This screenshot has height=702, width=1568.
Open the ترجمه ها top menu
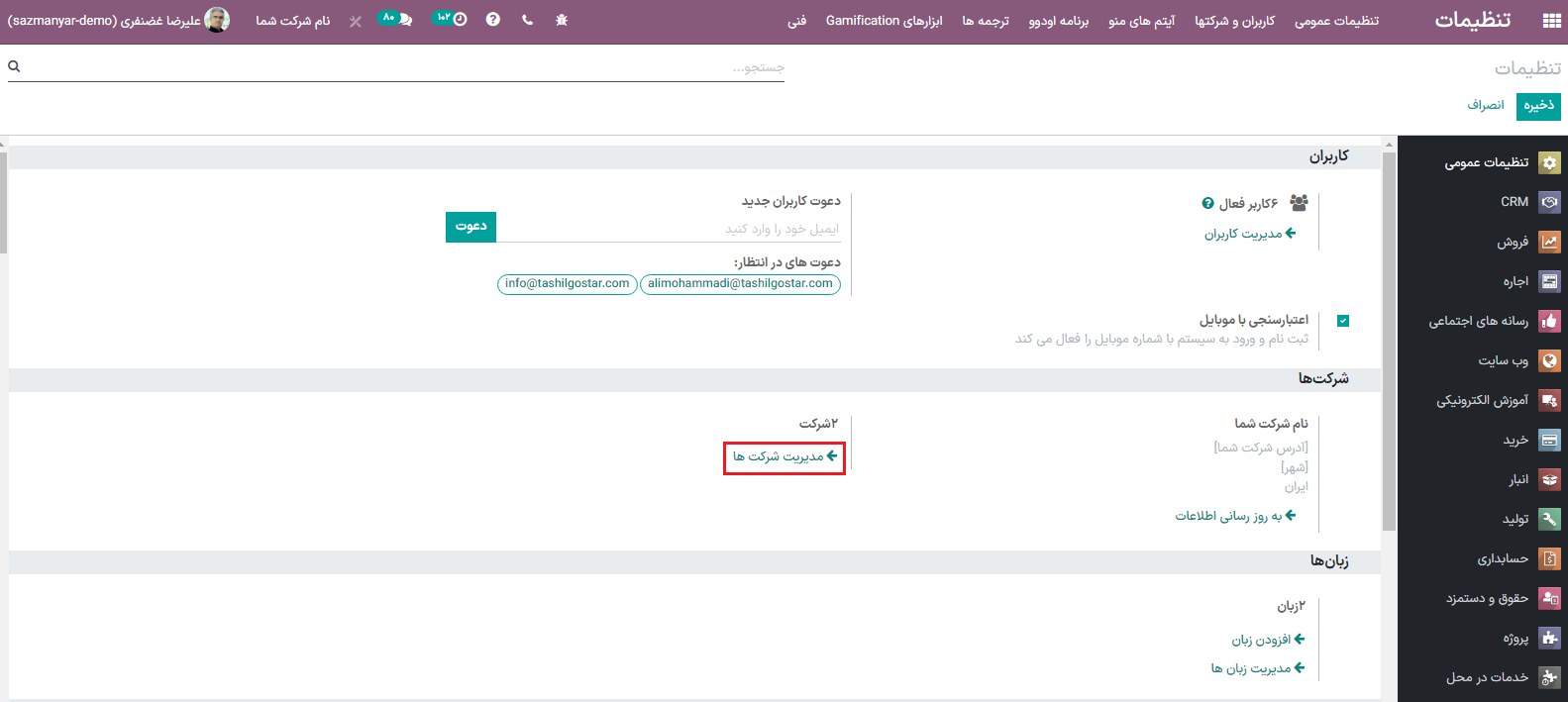coord(985,21)
